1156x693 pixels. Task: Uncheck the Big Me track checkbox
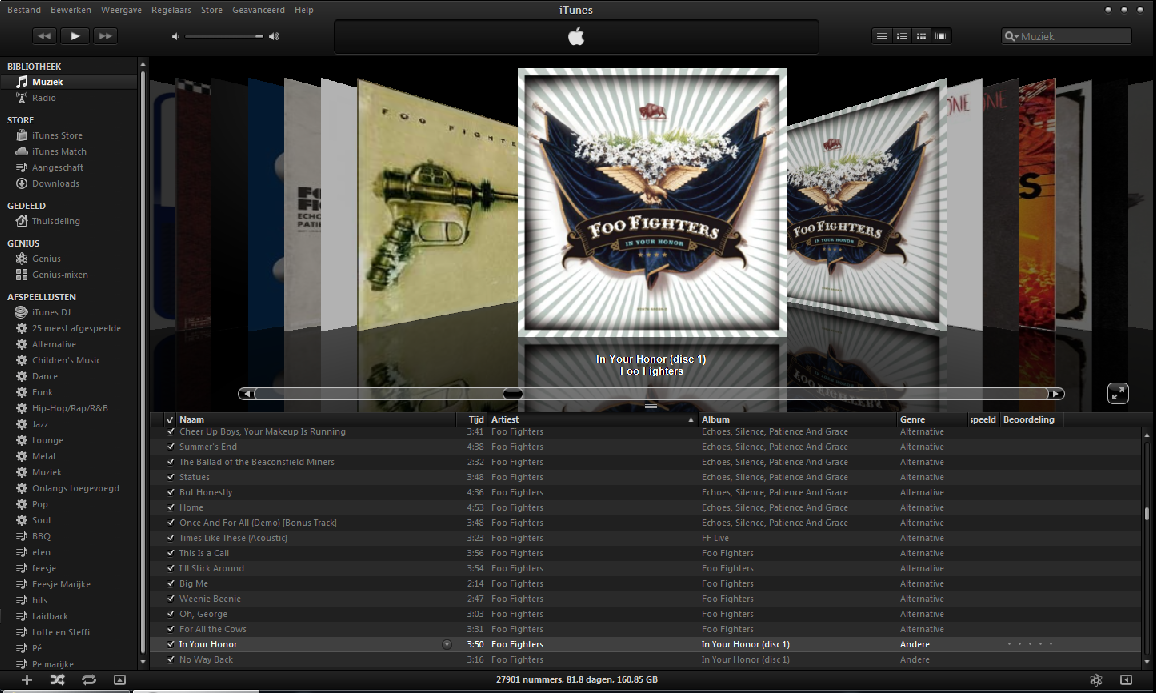[x=170, y=583]
